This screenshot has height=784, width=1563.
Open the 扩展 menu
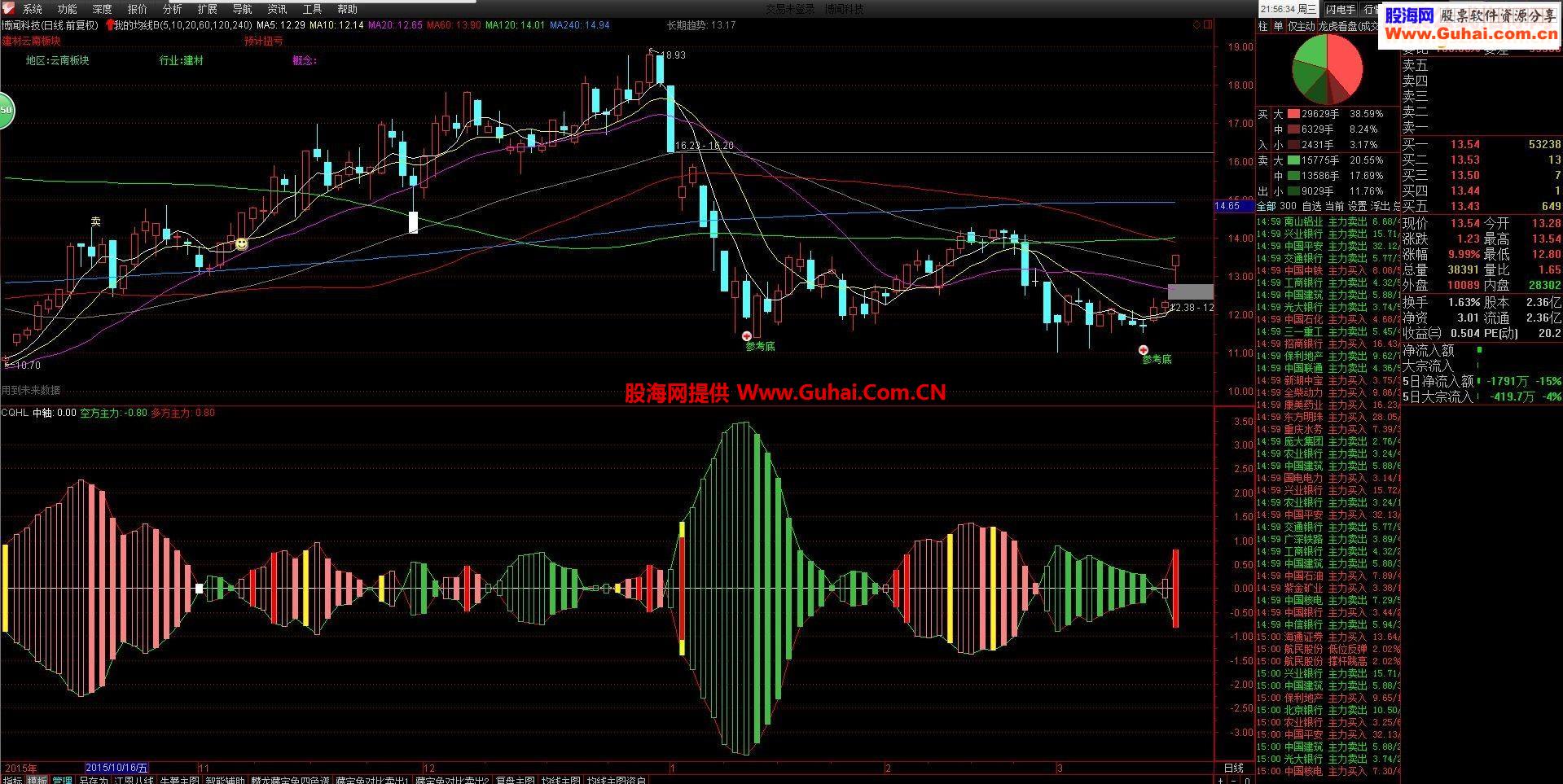[x=208, y=9]
